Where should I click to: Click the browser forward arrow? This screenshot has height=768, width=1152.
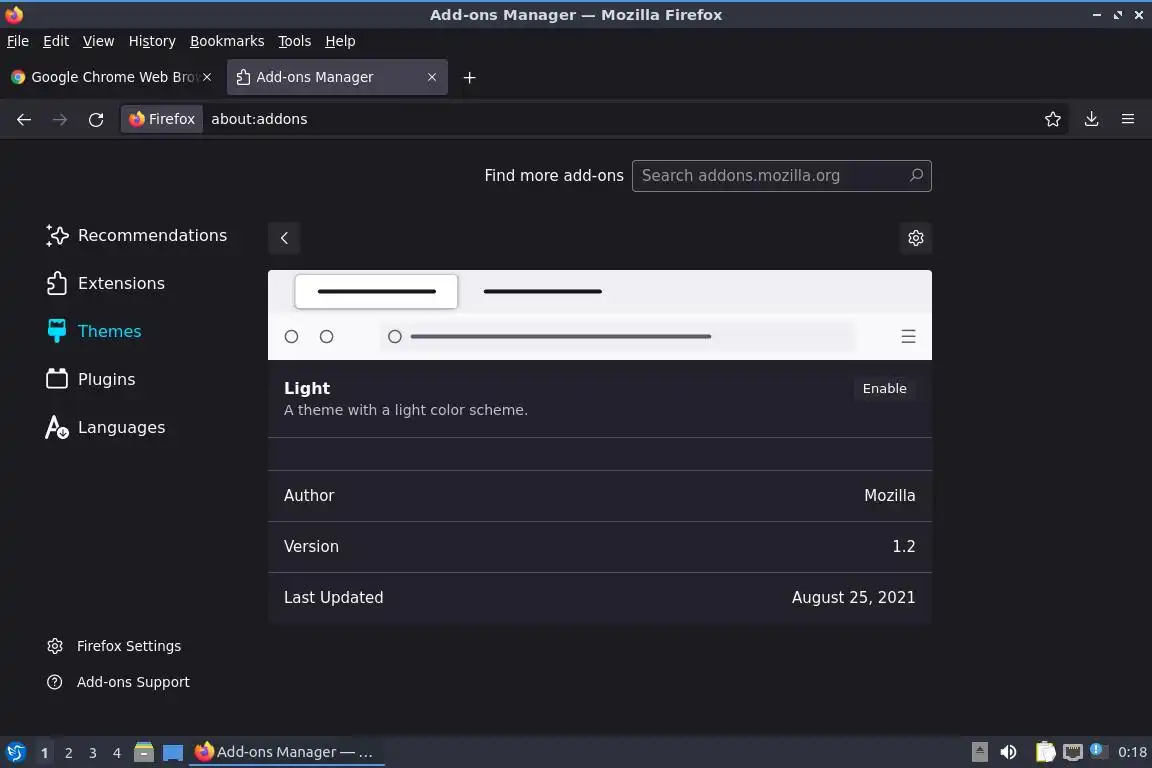click(60, 119)
